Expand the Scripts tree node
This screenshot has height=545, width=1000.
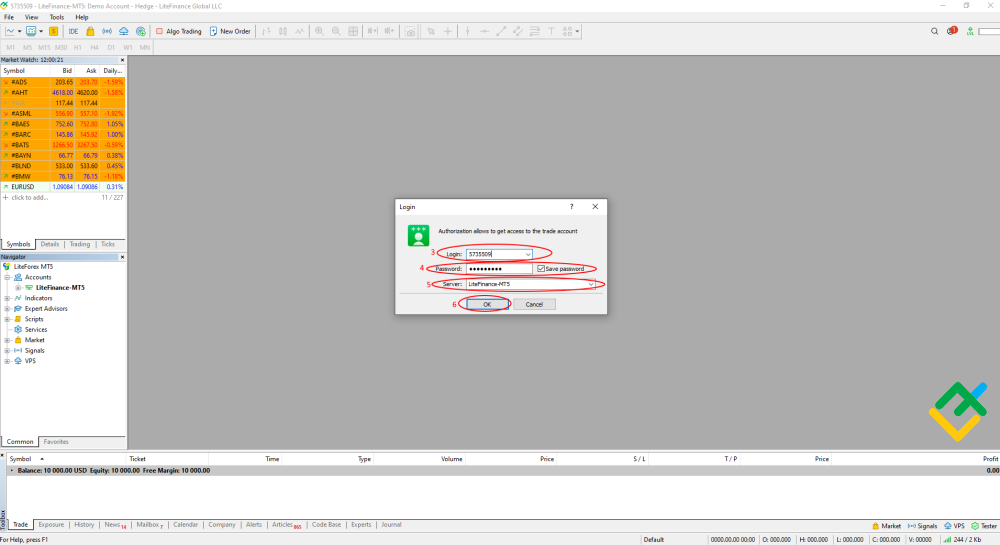(8, 319)
